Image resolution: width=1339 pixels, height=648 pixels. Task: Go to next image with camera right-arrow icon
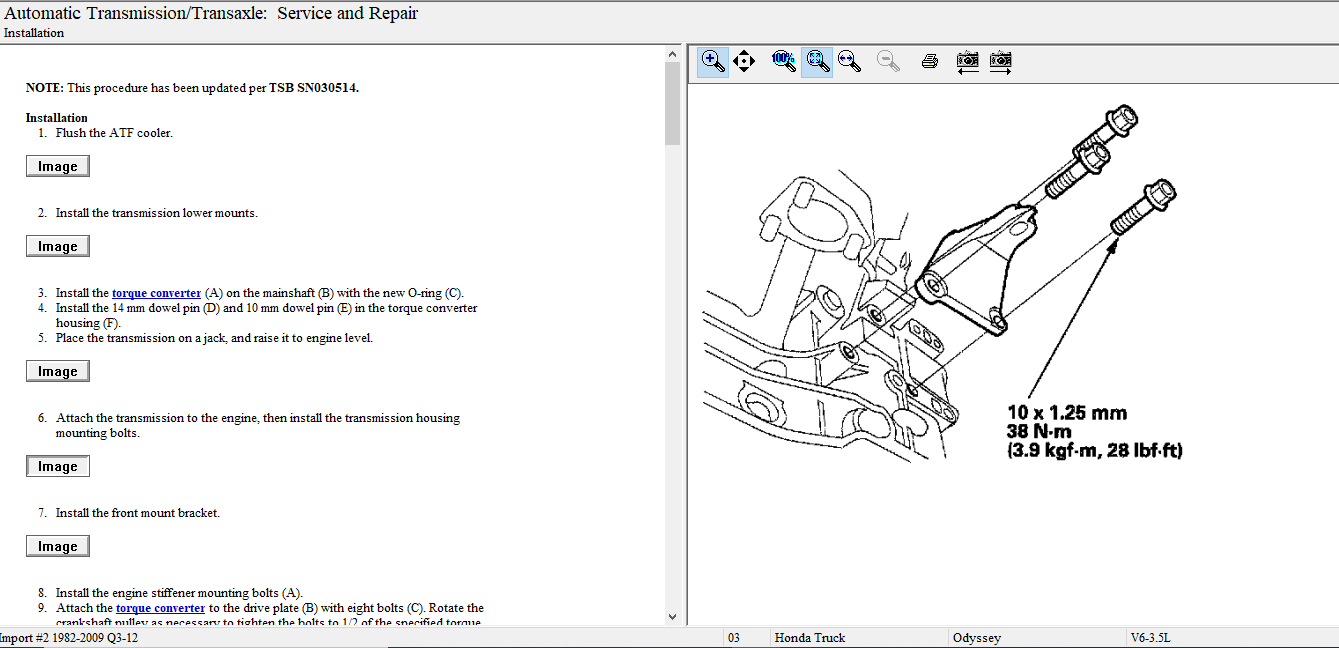pyautogui.click(x=1000, y=61)
